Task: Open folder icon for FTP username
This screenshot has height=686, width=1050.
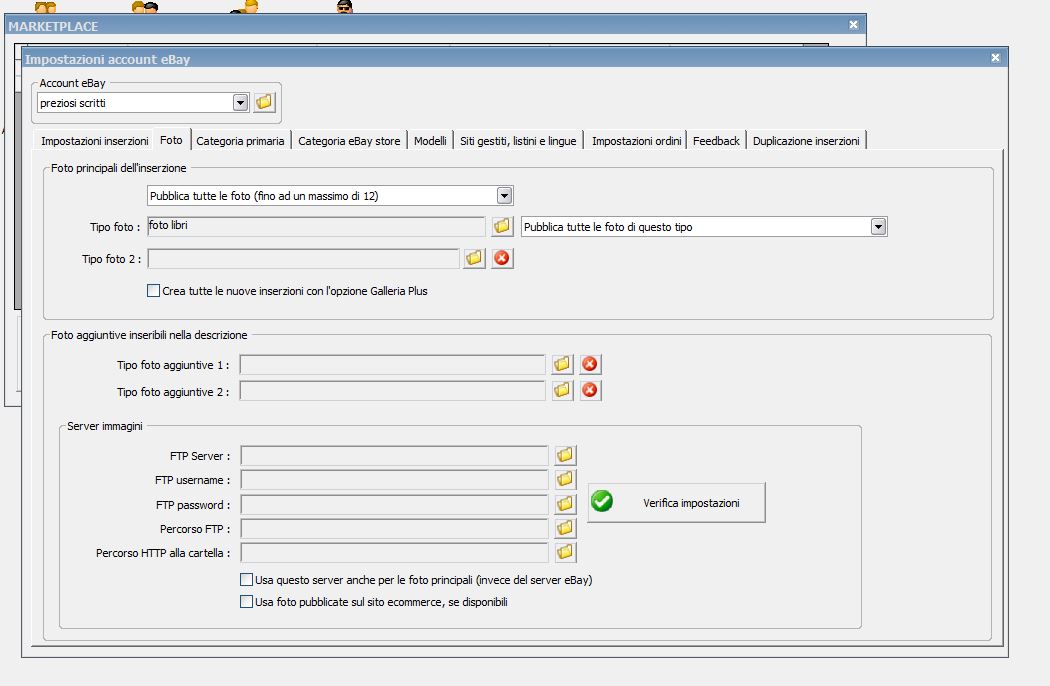Action: (x=565, y=479)
